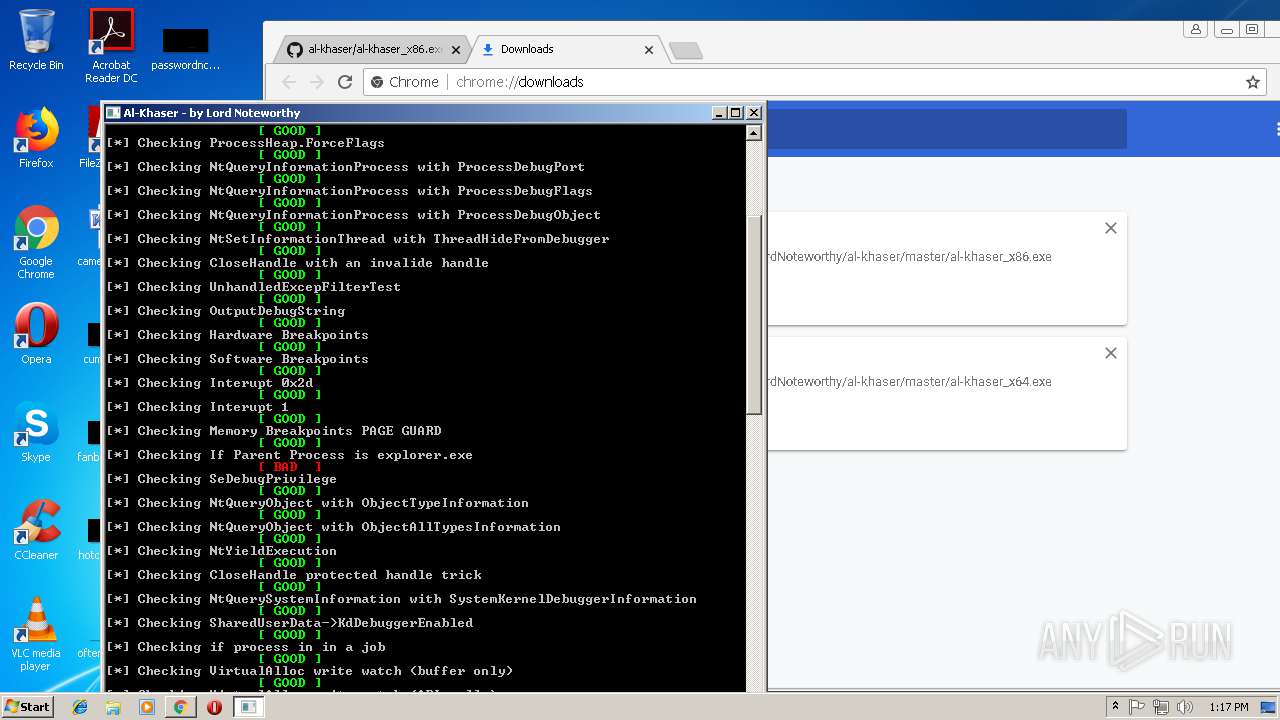The height and width of the screenshot is (720, 1280).
Task: Remove al-khaser_x64.exe download entry
Action: (x=1110, y=353)
